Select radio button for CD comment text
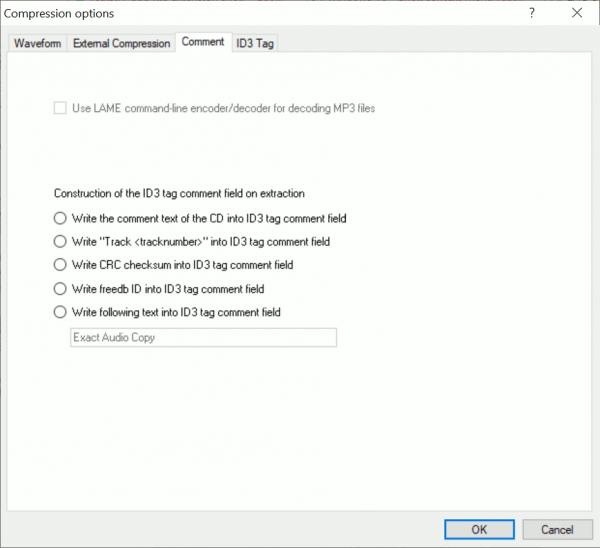The height and width of the screenshot is (548, 600). [x=60, y=217]
